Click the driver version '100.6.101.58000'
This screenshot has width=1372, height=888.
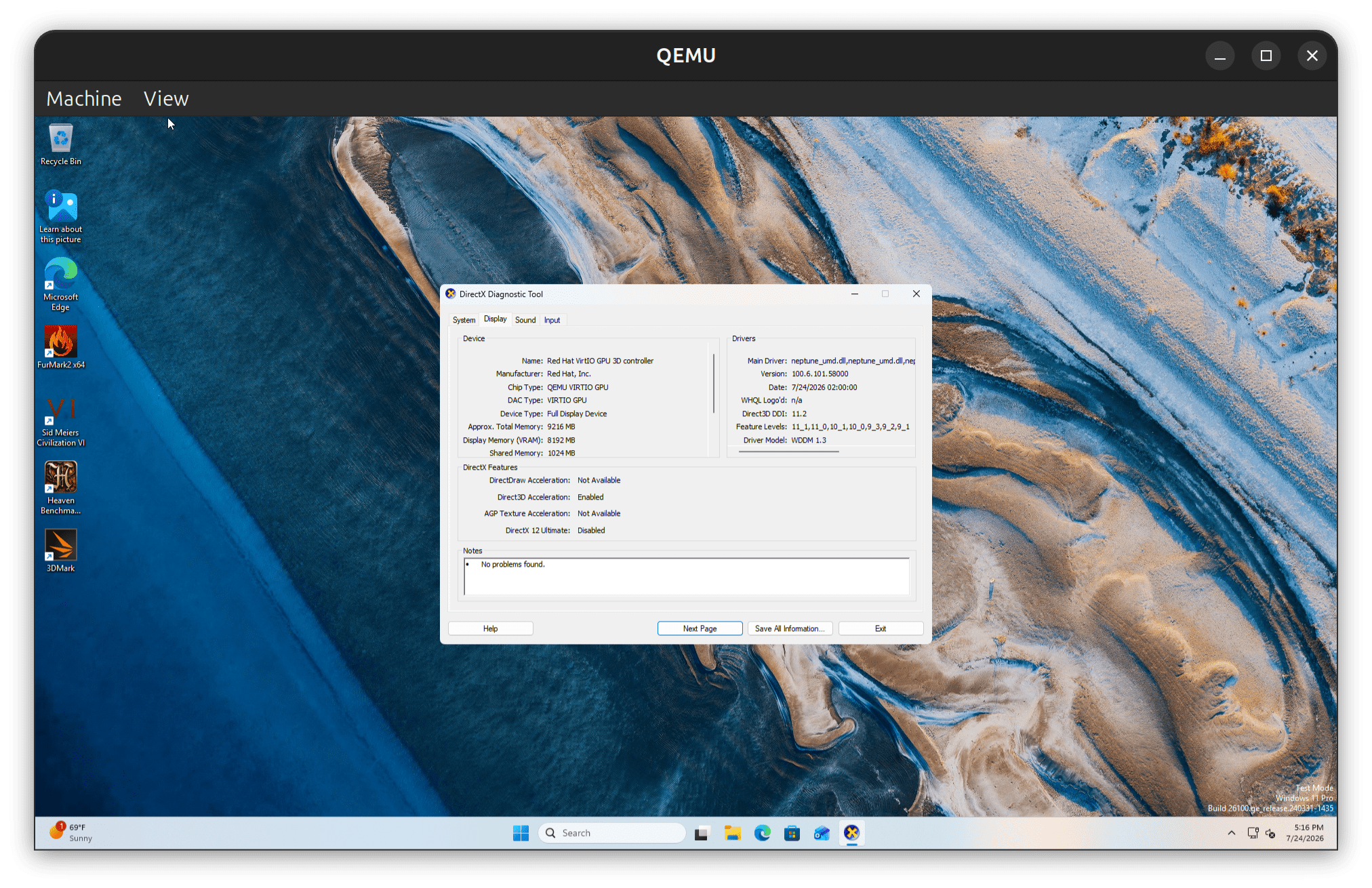820,374
